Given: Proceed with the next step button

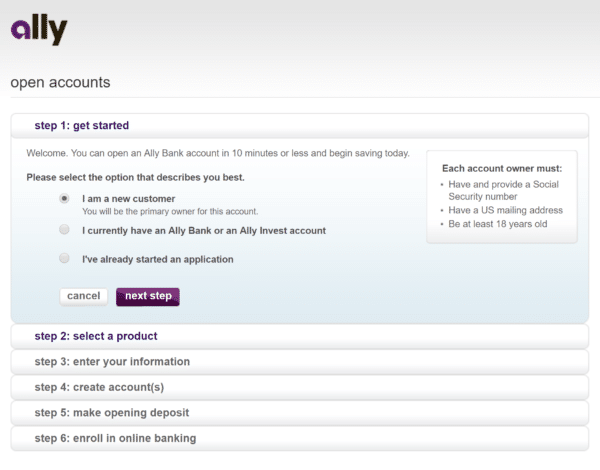Looking at the screenshot, I should point(148,297).
